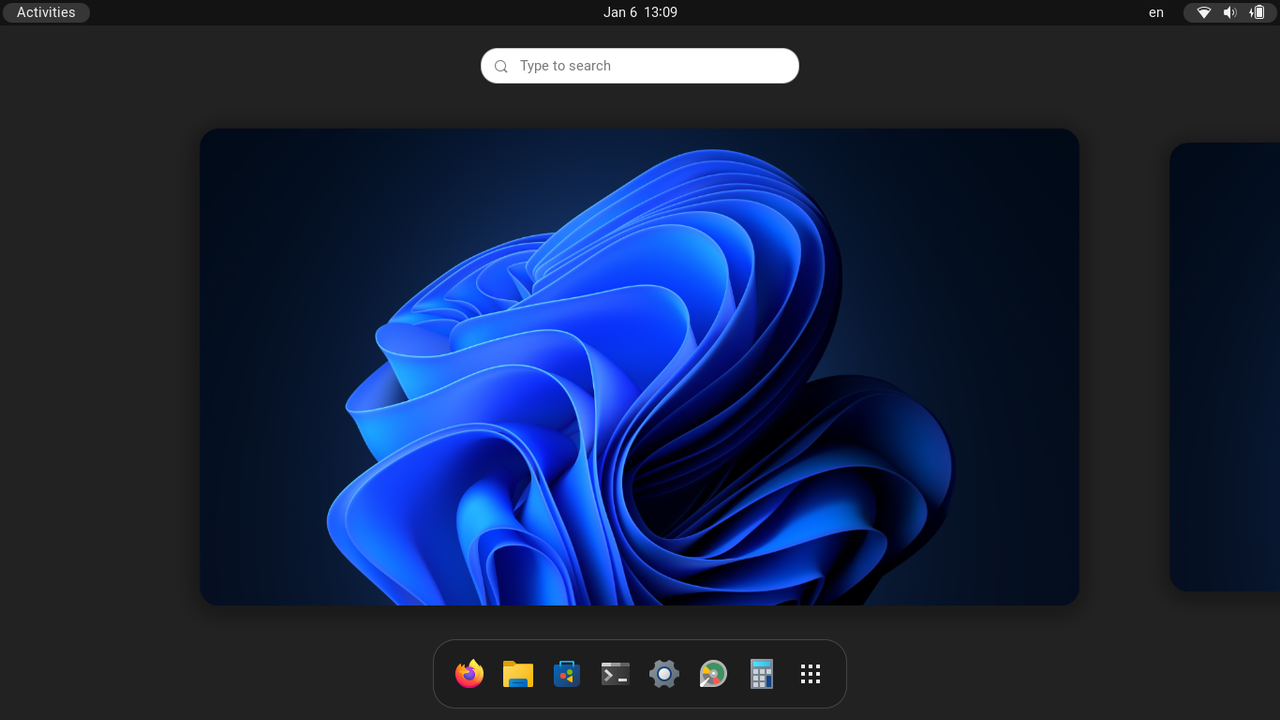Launch Firefox from the dash
Screen dimensions: 1280x720
(x=469, y=674)
